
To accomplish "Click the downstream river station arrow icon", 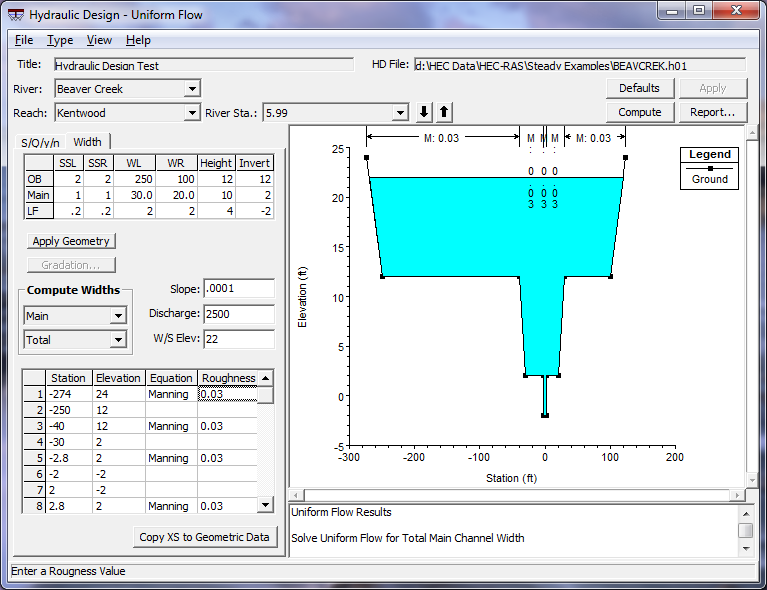I will tap(424, 112).
